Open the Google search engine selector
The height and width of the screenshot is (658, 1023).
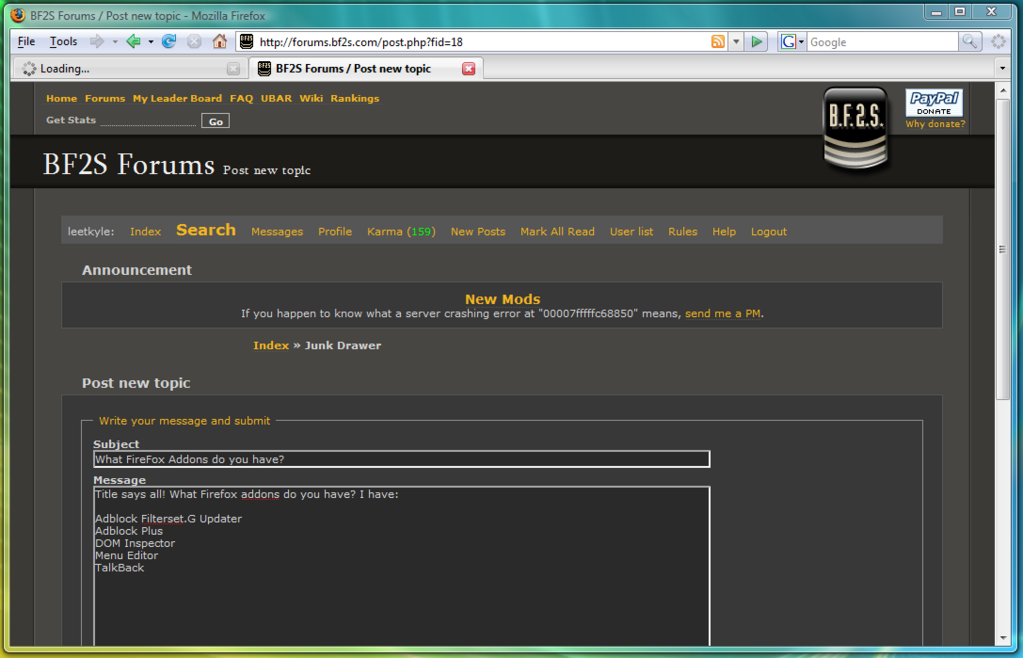[x=792, y=42]
